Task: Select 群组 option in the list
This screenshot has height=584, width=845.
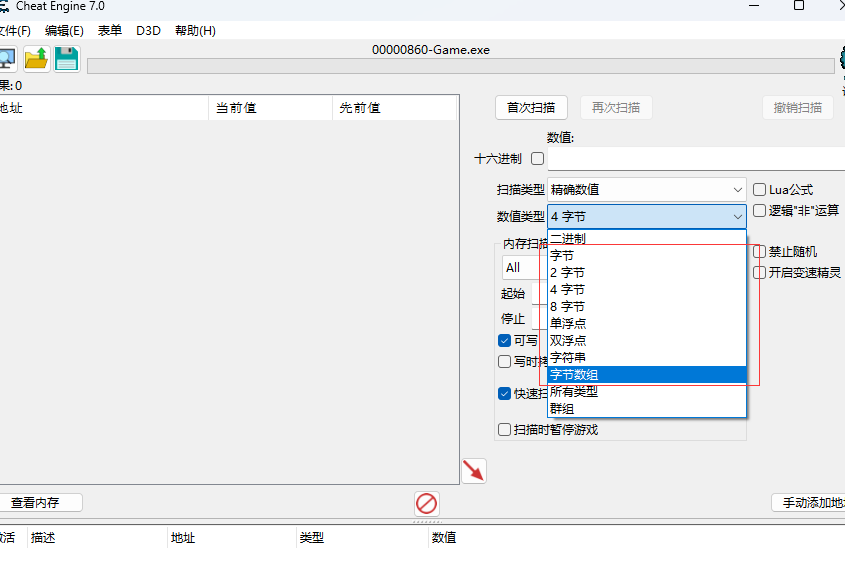Action: click(647, 408)
